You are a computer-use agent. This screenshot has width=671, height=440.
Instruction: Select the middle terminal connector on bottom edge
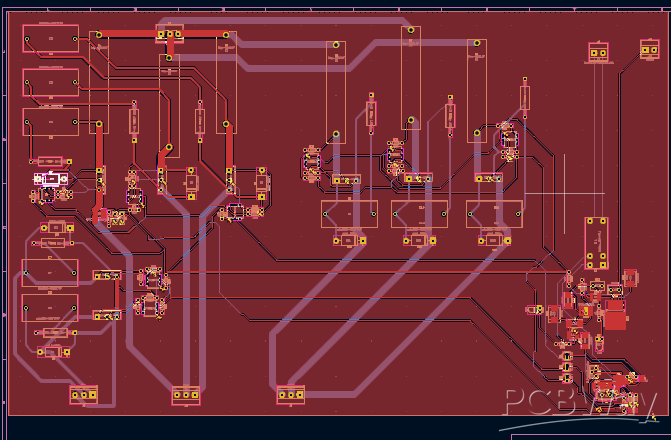click(x=186, y=395)
